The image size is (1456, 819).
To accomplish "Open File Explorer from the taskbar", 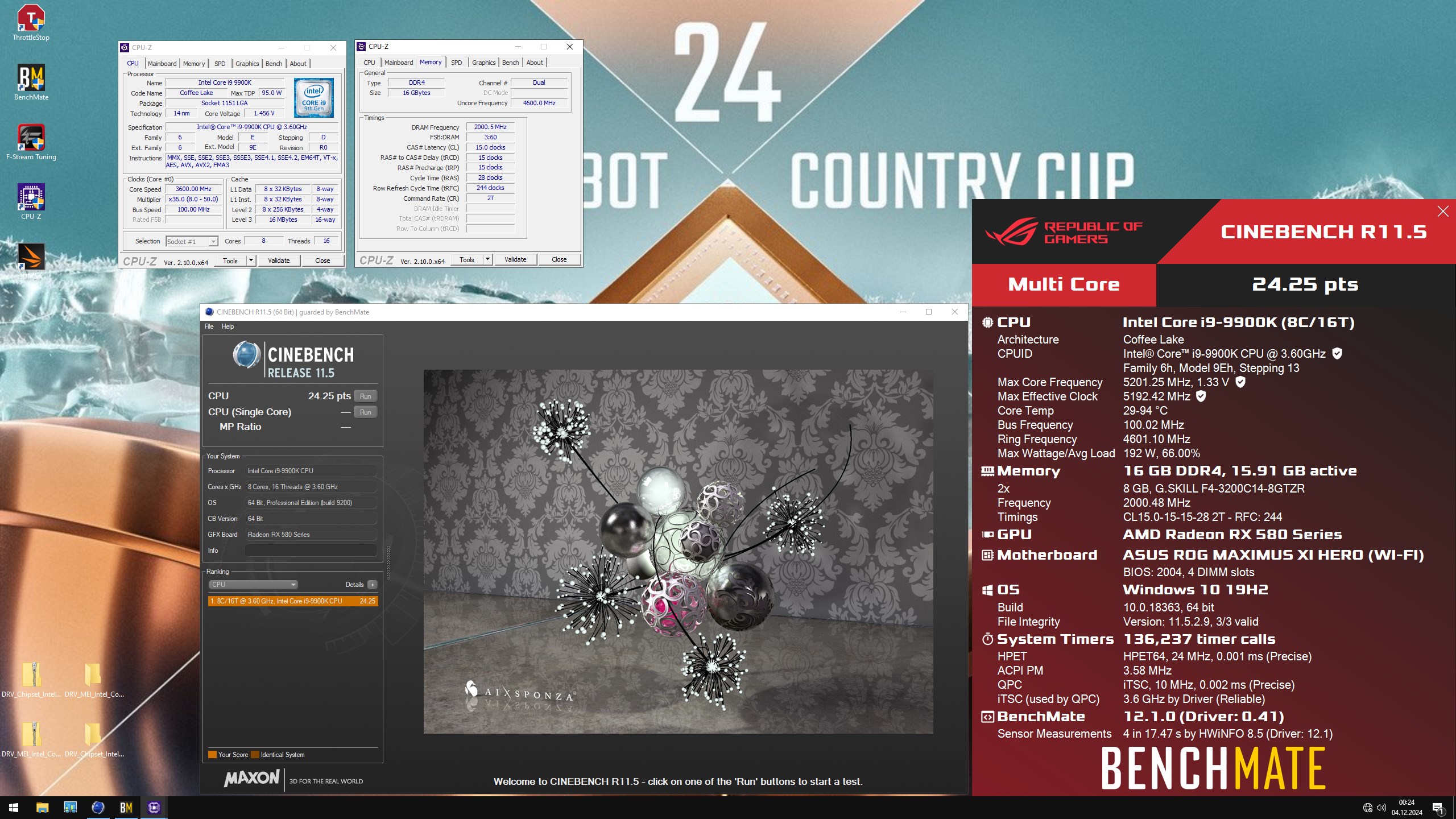I will pyautogui.click(x=42, y=807).
